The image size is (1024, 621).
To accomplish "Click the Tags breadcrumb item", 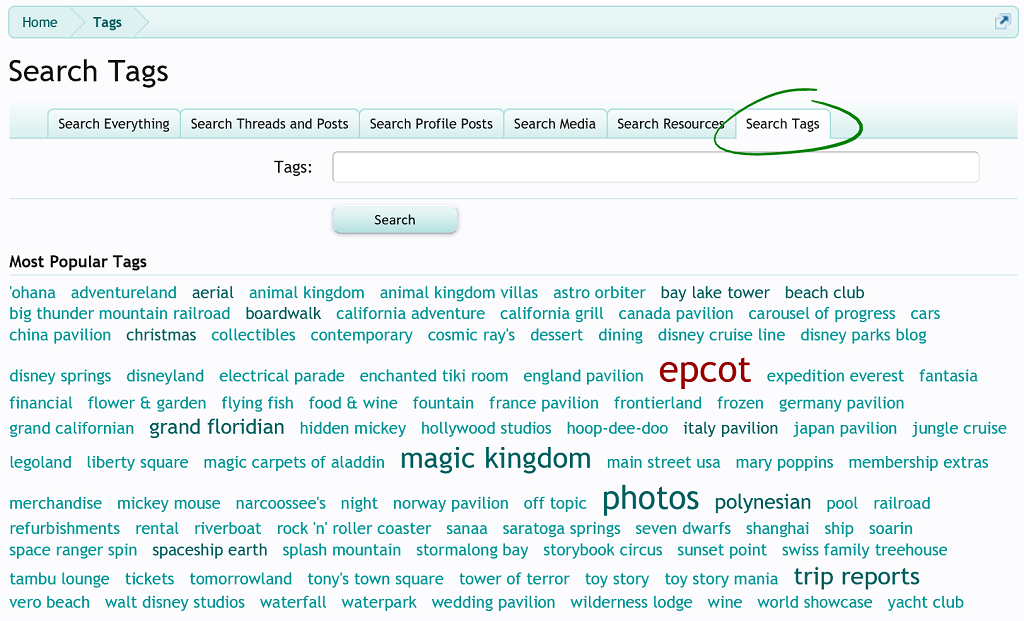I will 106,21.
